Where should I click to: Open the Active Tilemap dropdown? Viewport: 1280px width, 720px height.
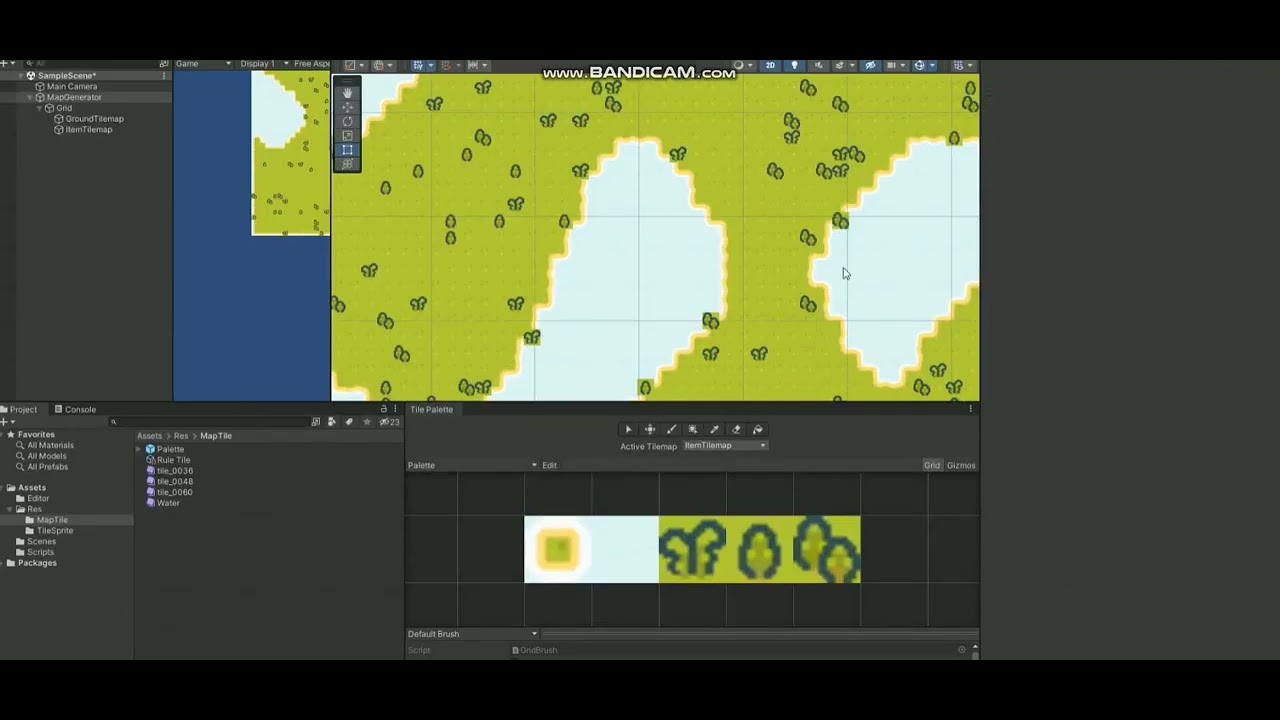click(x=725, y=446)
